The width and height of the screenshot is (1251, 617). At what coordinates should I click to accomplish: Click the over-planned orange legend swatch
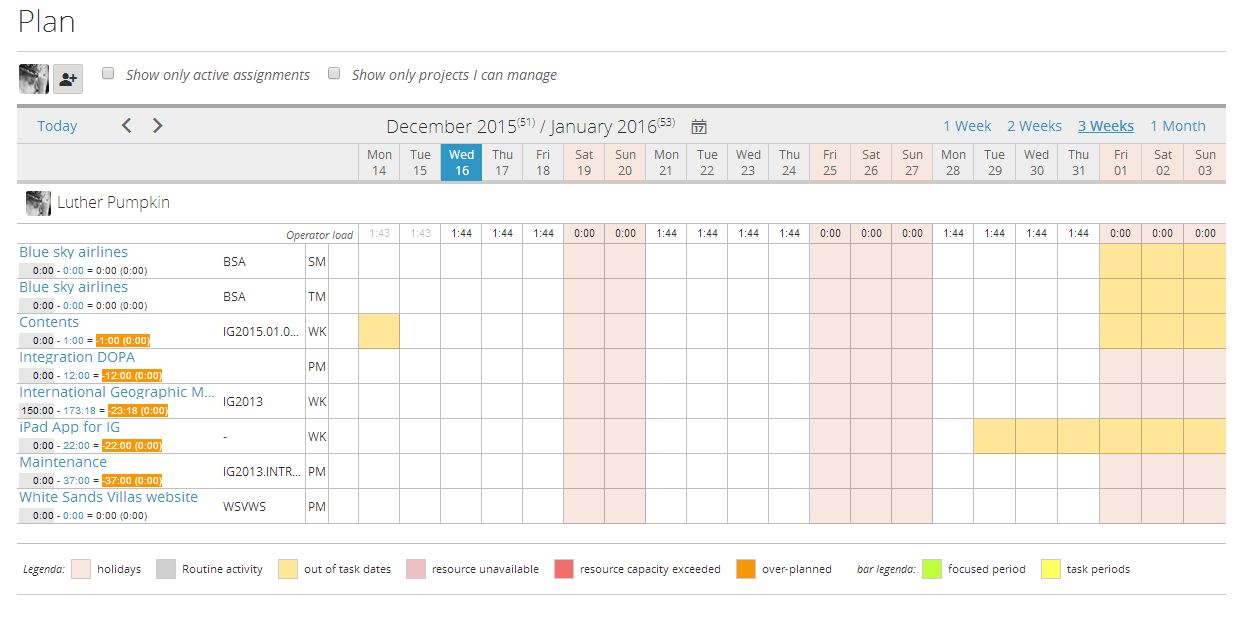coord(746,569)
